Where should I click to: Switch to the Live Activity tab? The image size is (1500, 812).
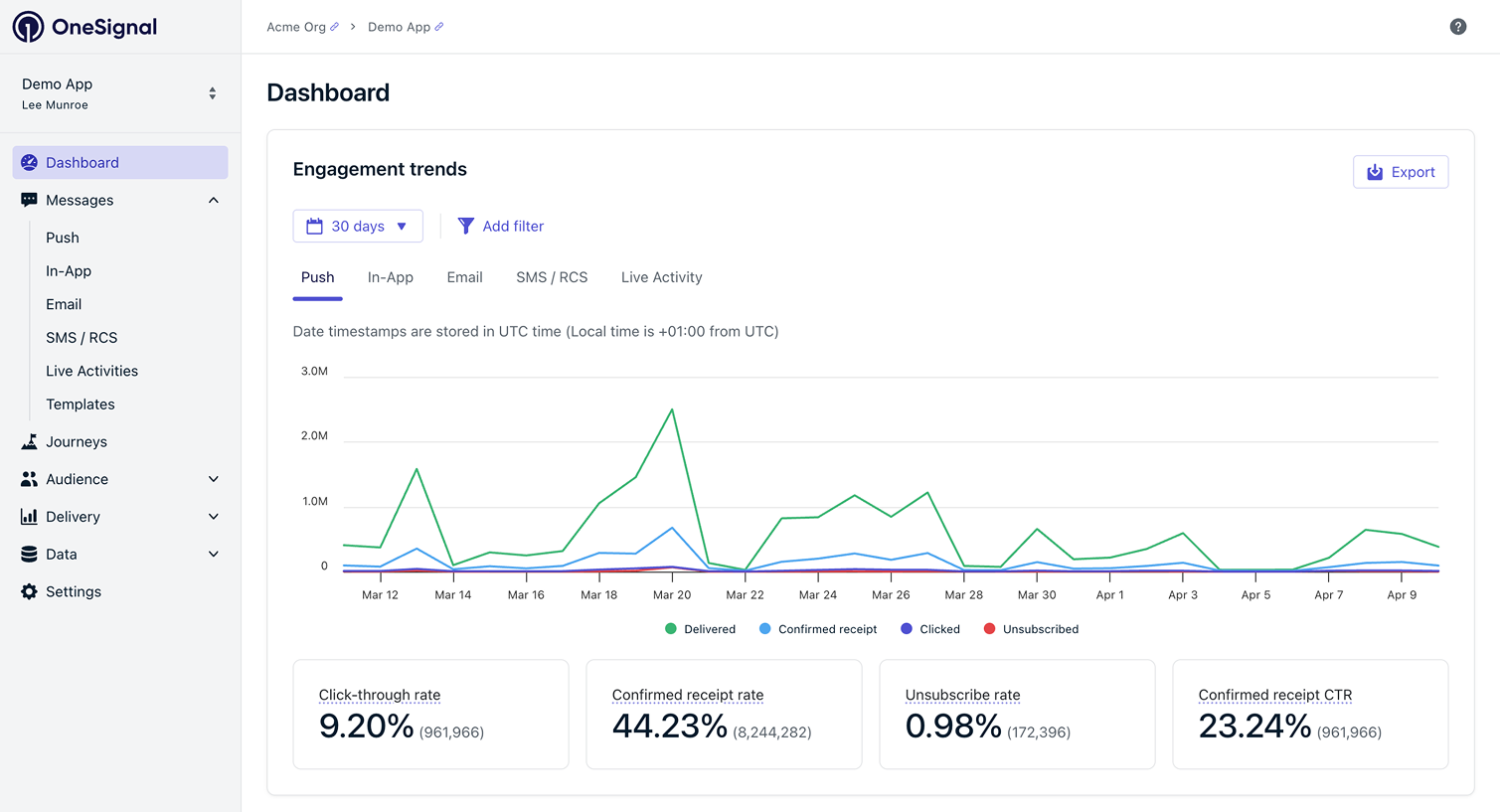[662, 278]
